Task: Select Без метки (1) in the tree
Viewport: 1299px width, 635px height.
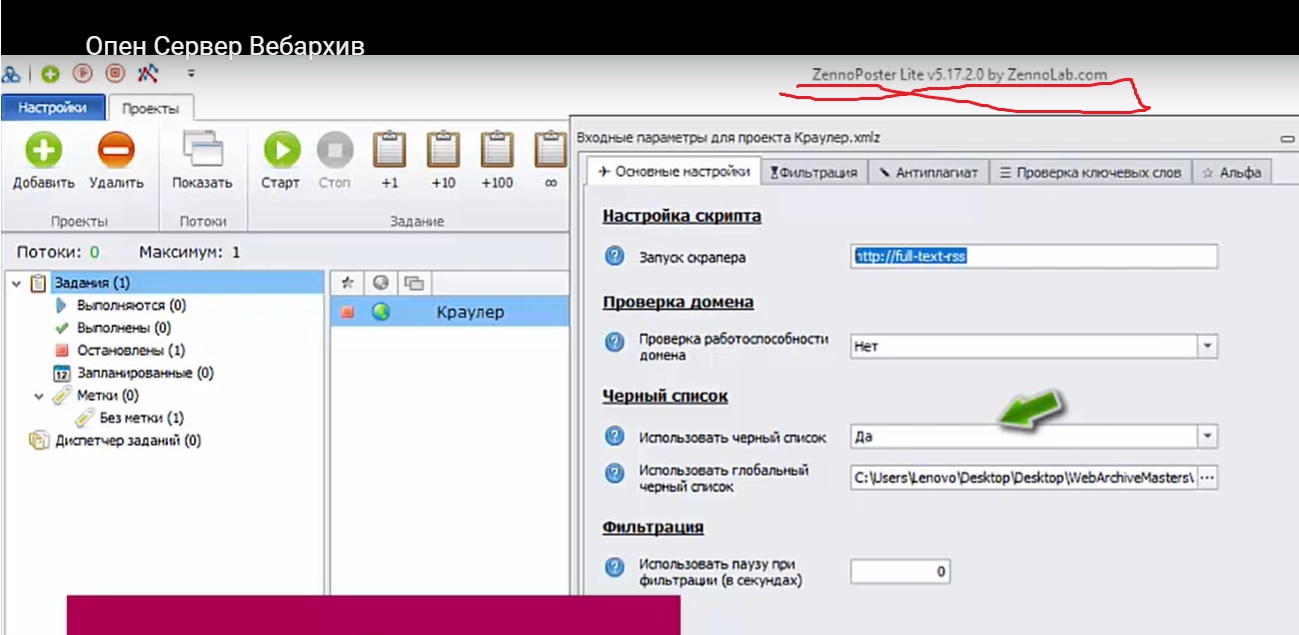Action: point(141,418)
